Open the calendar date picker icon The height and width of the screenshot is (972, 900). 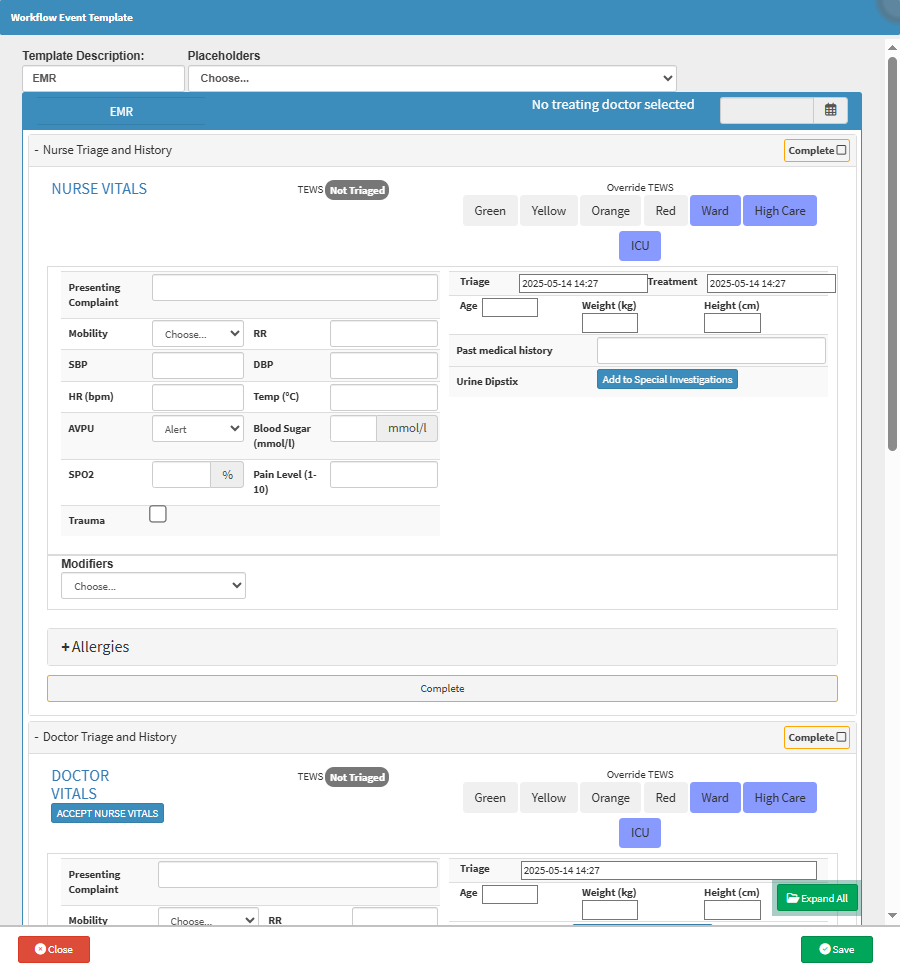tap(830, 110)
